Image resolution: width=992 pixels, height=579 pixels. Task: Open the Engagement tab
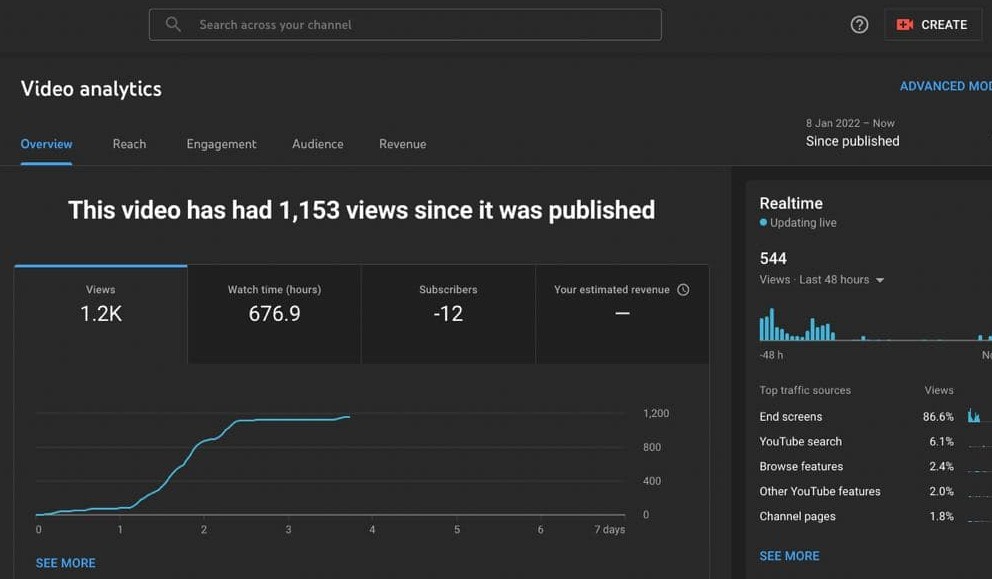pyautogui.click(x=221, y=144)
